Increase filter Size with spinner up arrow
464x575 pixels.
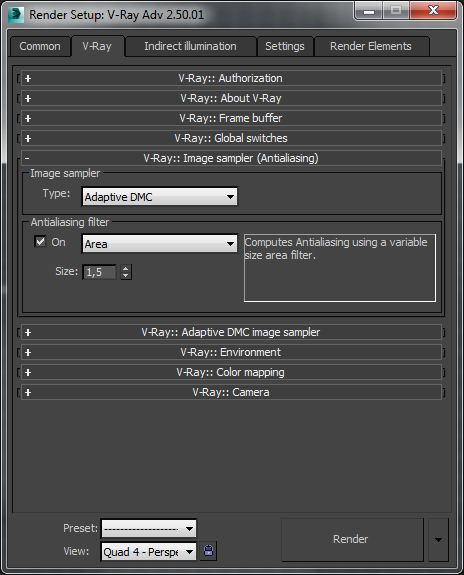(x=126, y=268)
